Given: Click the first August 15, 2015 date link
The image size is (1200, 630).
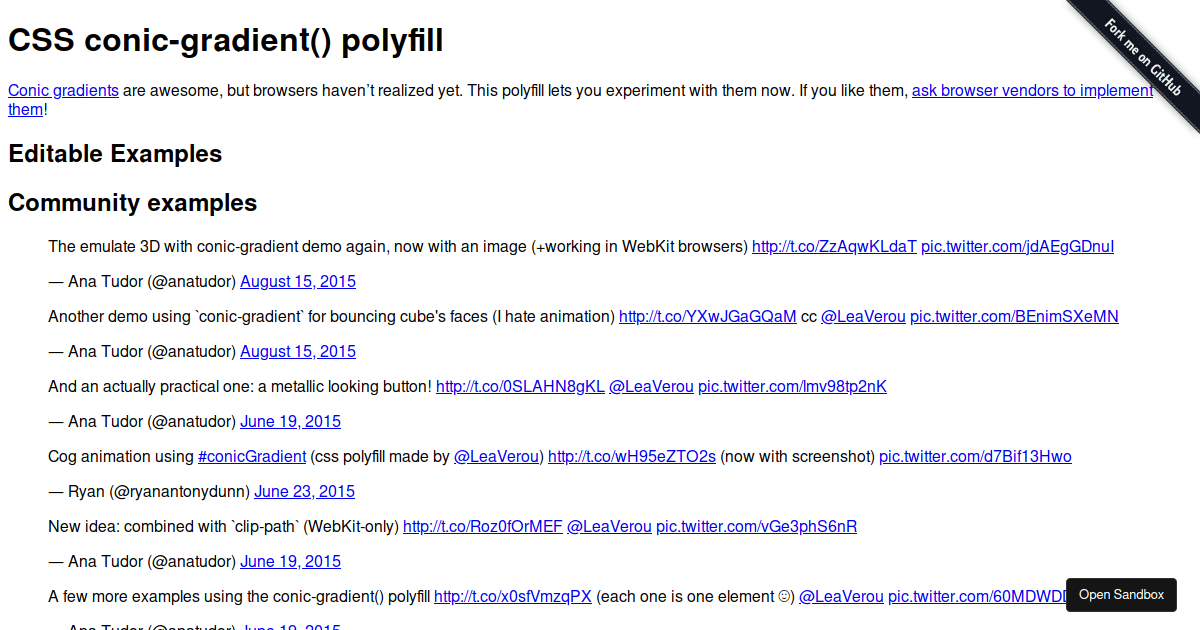Looking at the screenshot, I should 298,282.
